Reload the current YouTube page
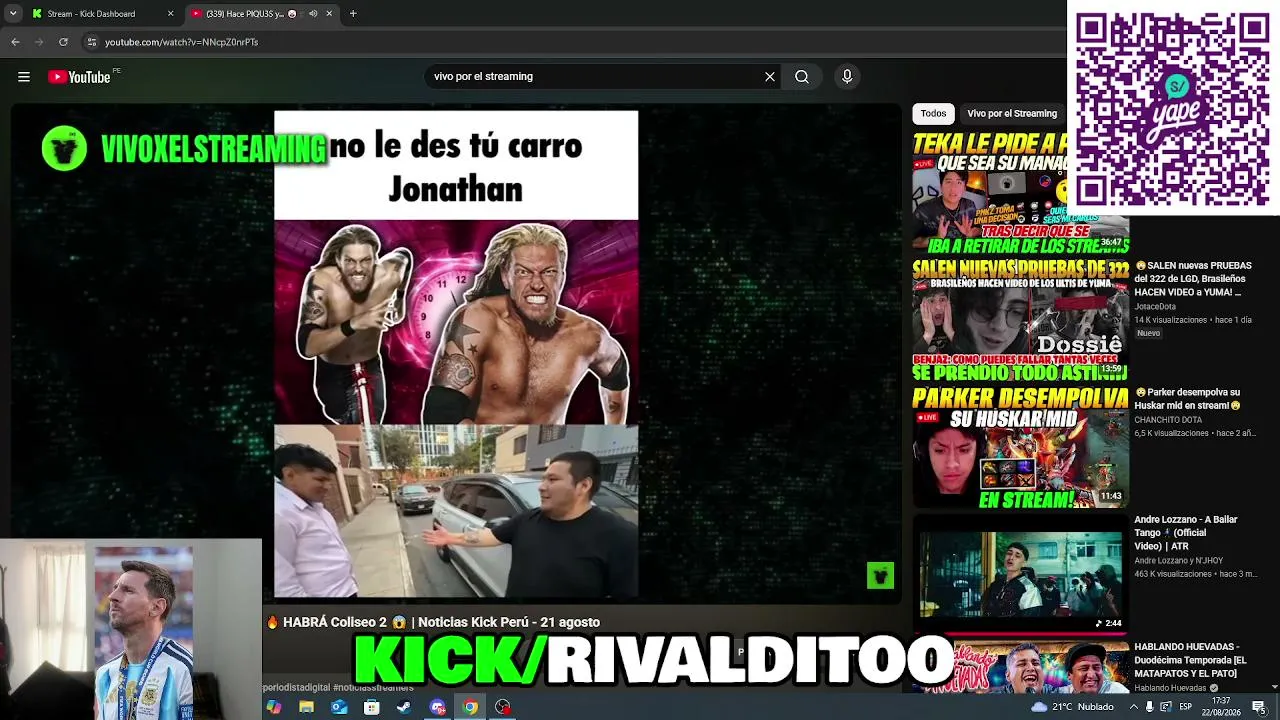The height and width of the screenshot is (720, 1280). [63, 42]
